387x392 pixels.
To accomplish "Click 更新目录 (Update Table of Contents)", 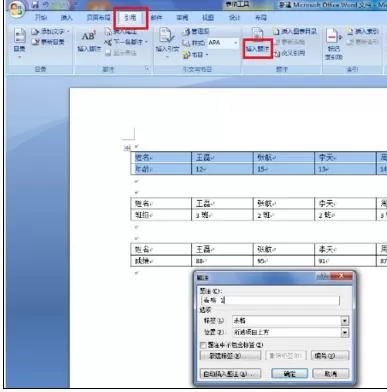I will pos(48,42).
